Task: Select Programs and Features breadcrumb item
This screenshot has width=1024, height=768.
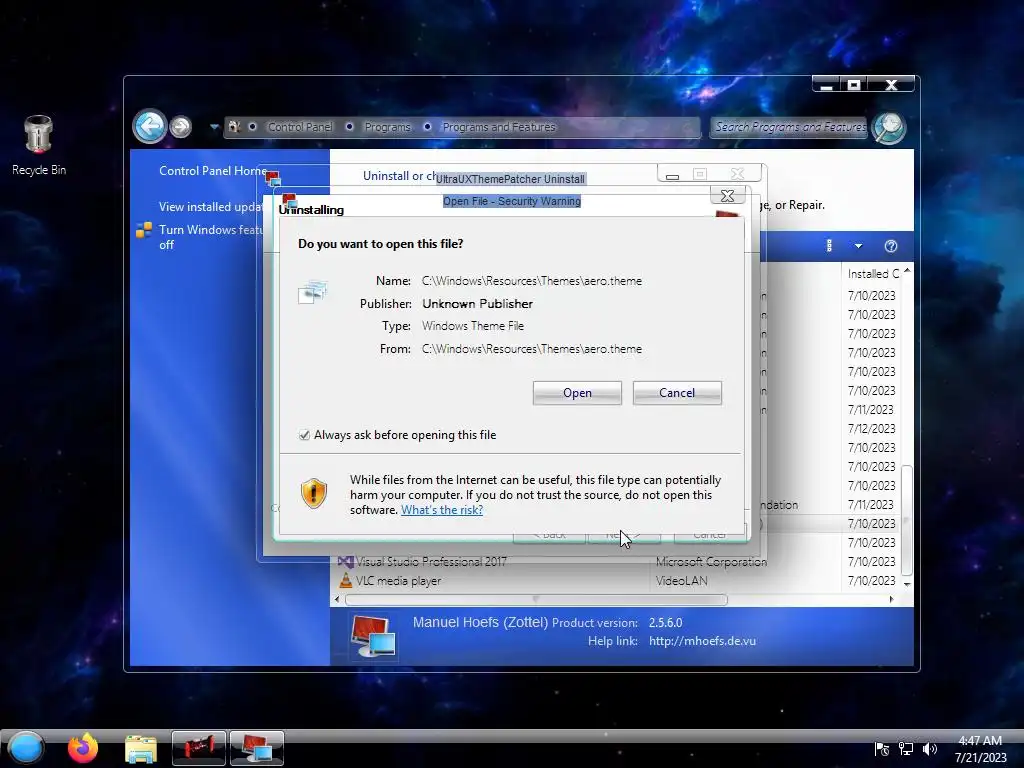Action: (x=499, y=127)
